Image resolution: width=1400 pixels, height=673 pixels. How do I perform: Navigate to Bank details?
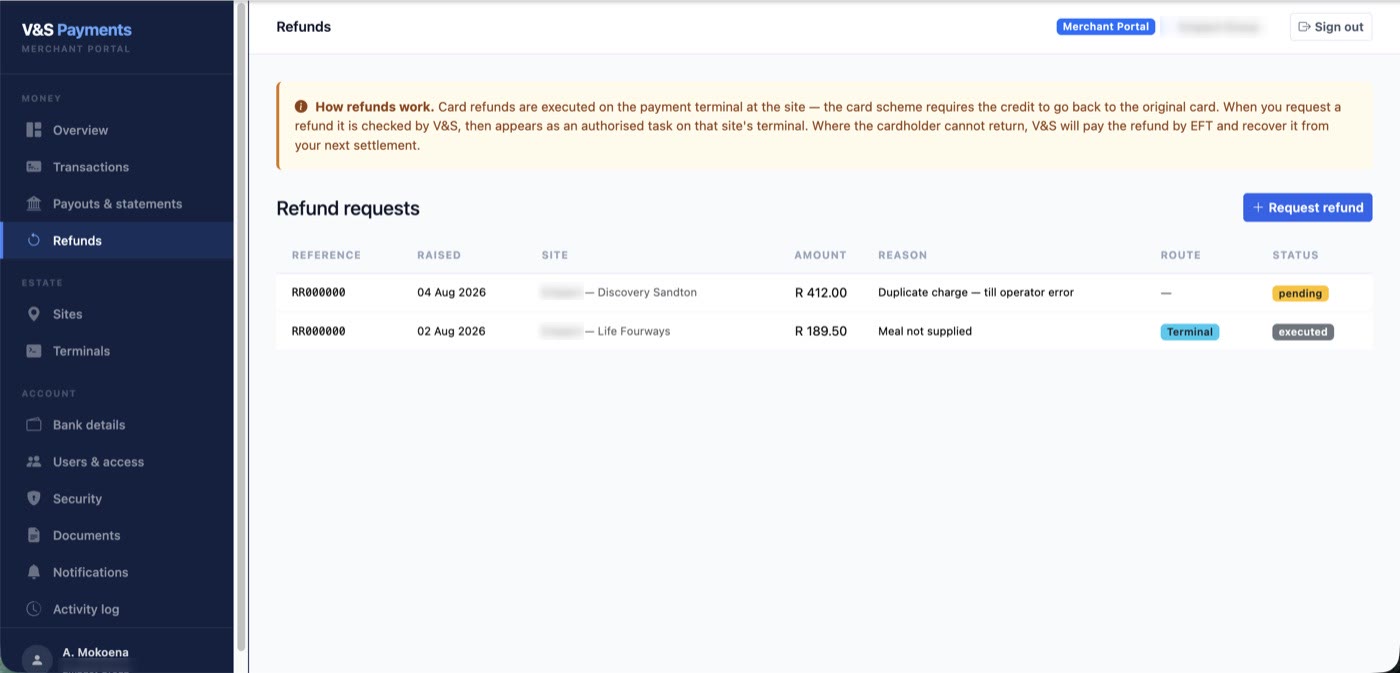(117, 425)
